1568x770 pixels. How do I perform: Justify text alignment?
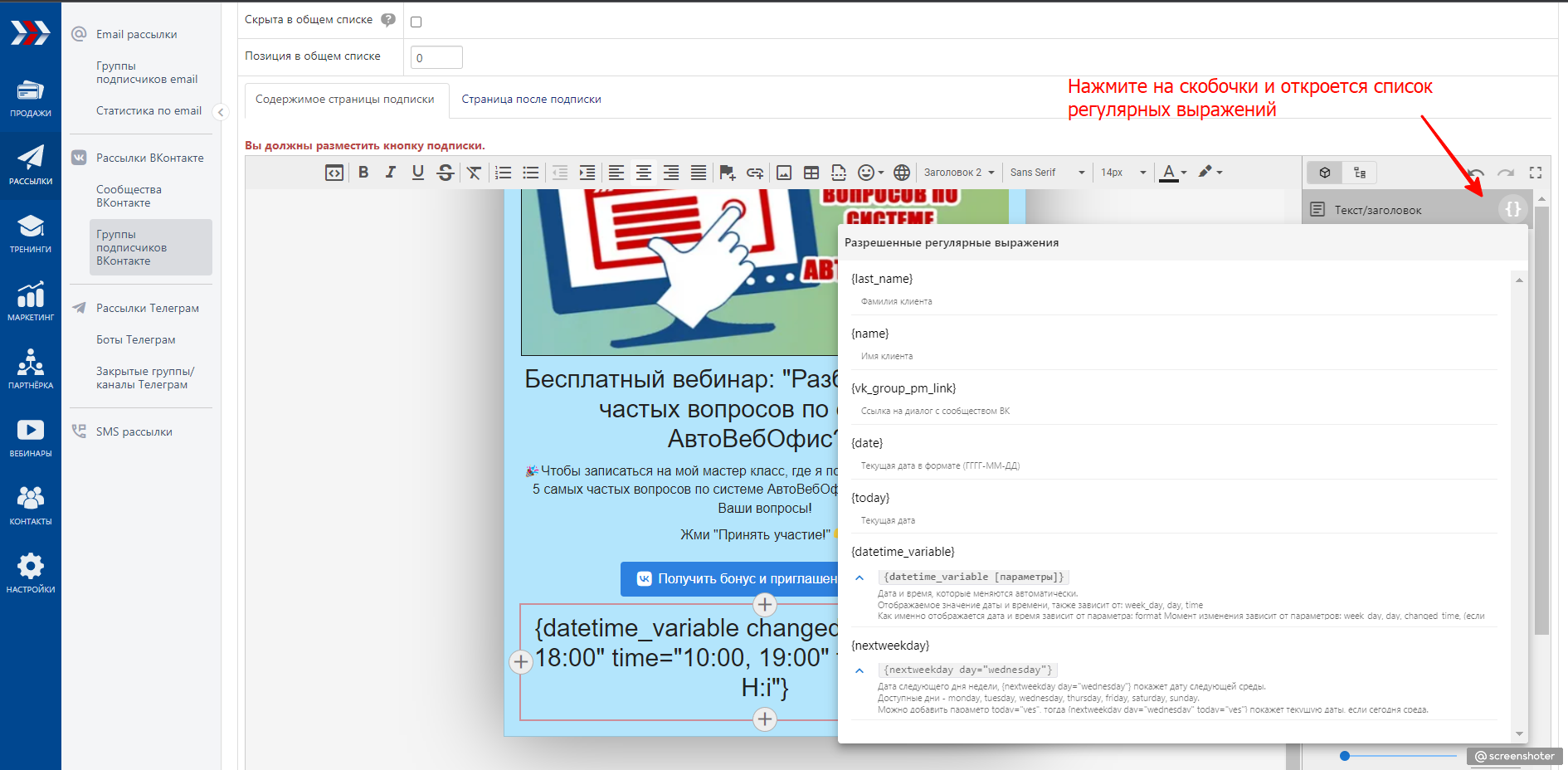(699, 173)
